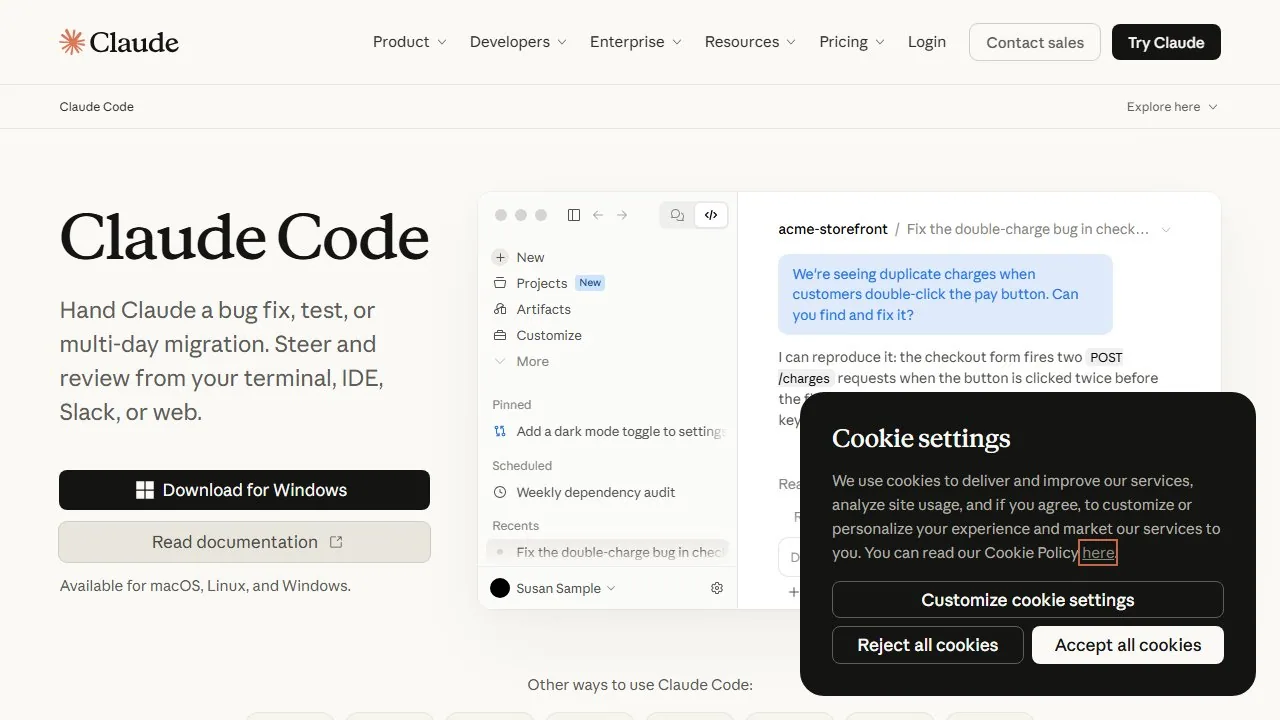Screen dimensions: 1280x720
Task: Click the Try Claude button
Action: tap(1166, 42)
